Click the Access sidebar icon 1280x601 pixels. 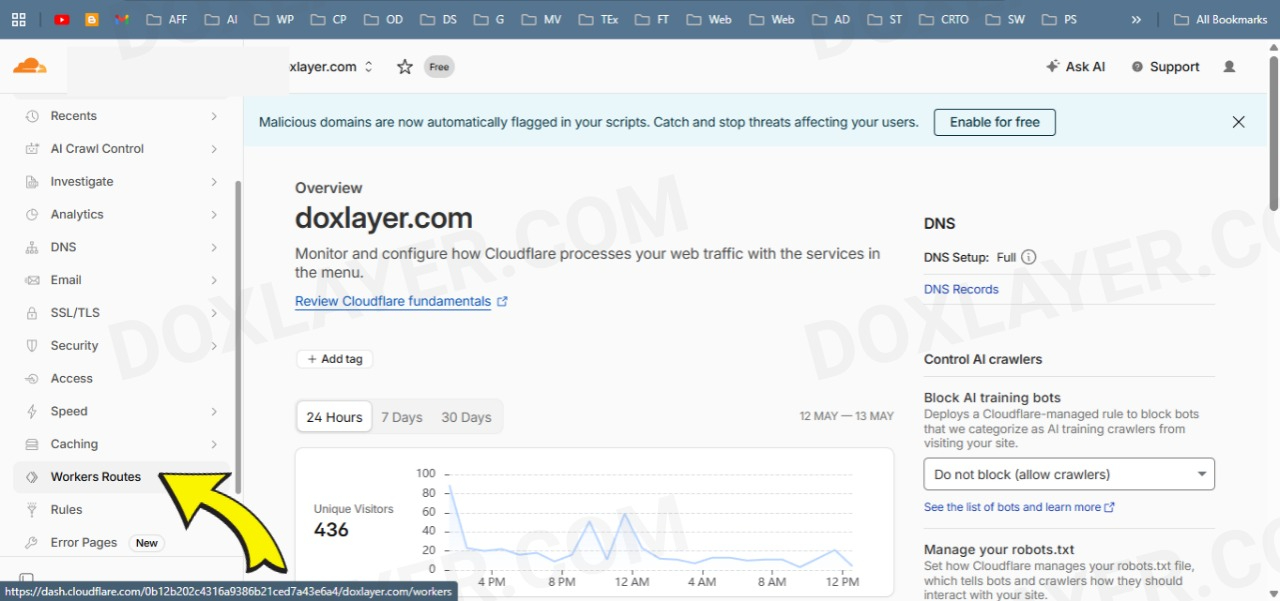pos(32,379)
